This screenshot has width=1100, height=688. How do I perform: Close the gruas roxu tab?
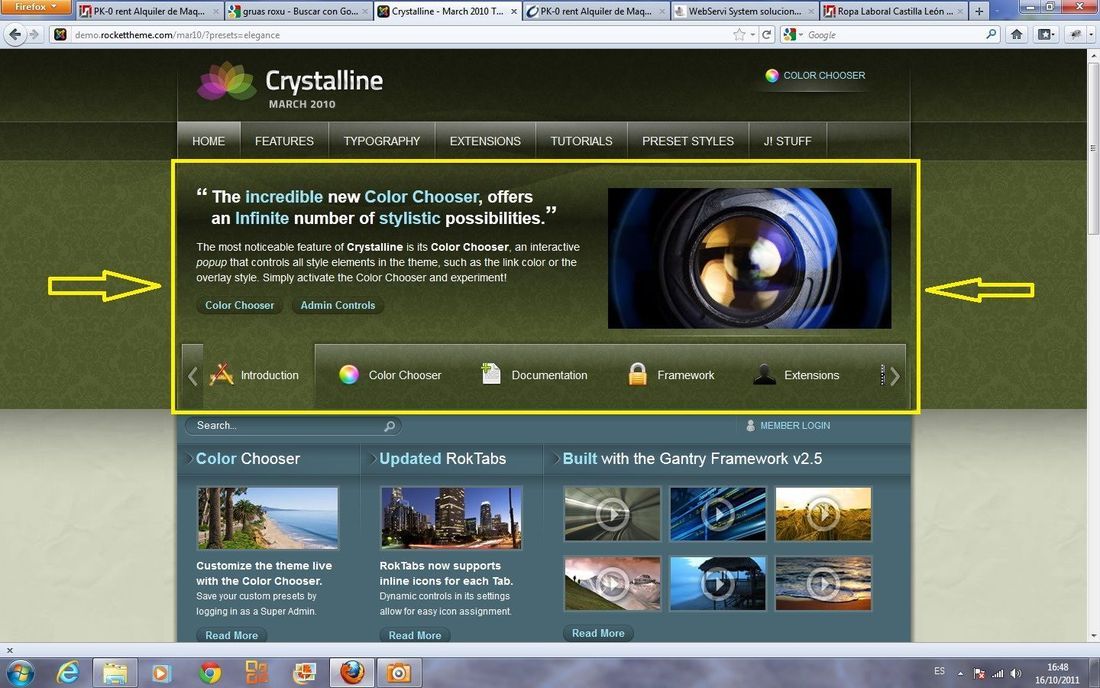365,12
